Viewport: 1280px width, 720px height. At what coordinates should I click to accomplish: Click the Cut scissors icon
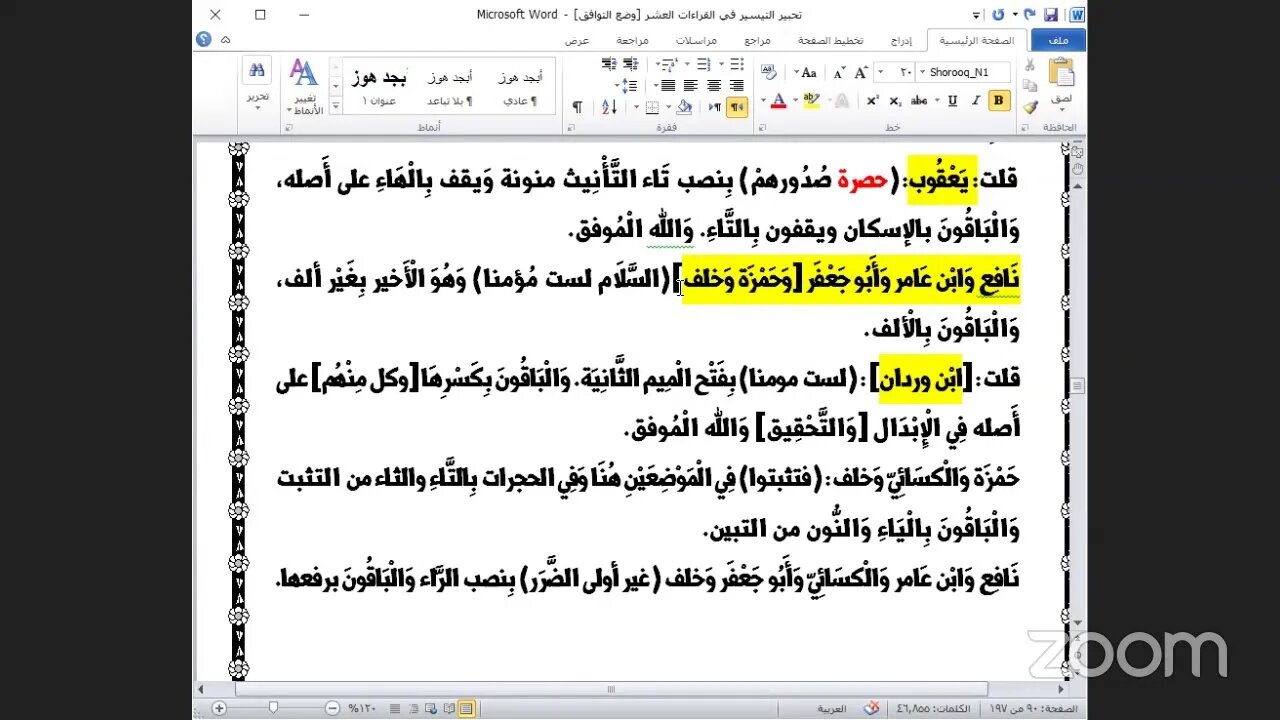1029,65
